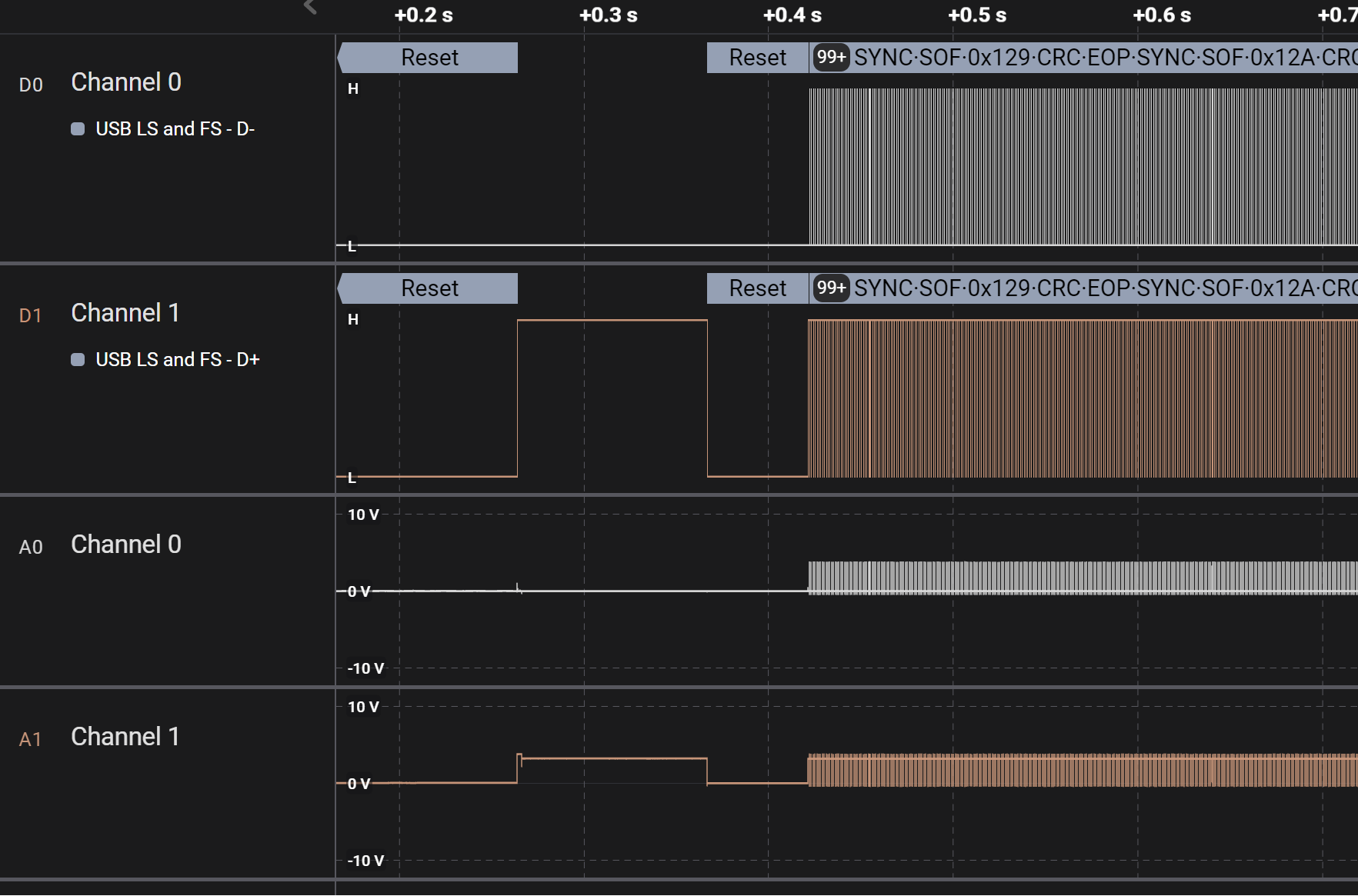
Task: Click the +0.4 s time marker
Action: [x=792, y=15]
